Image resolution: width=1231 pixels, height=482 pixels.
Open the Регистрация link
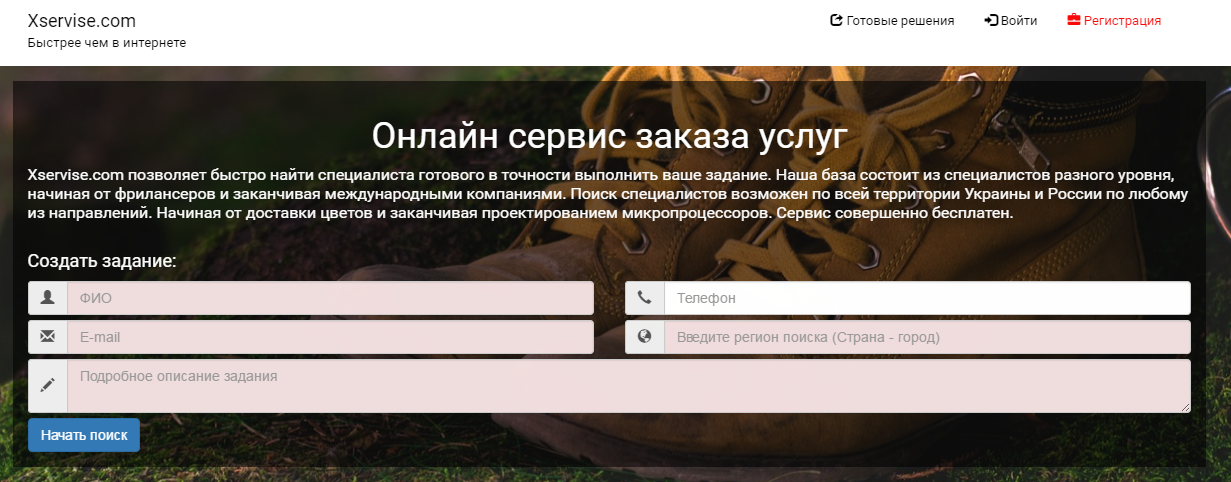click(1114, 20)
